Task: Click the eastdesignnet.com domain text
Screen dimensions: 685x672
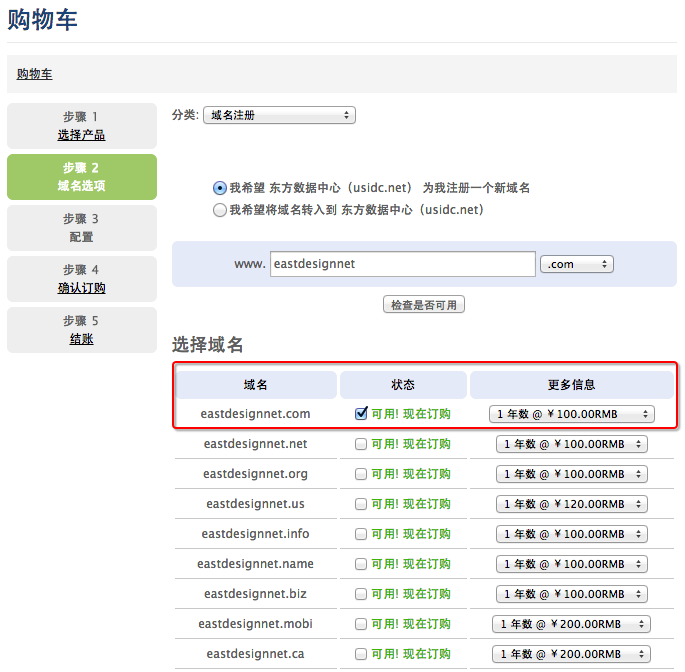Action: point(256,414)
